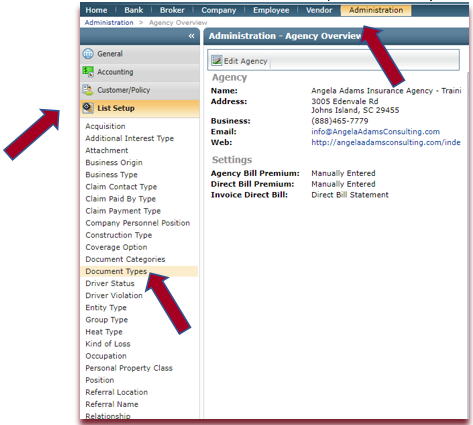
Task: Choose Additional Interest Type entry
Action: pos(130,138)
